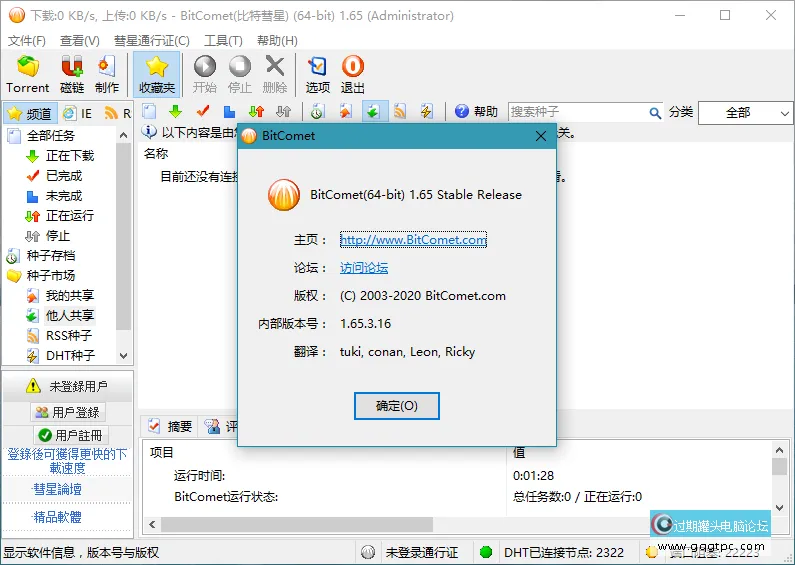Show all tasks via blank page filter icon
Screen dimensions: 795x565
tap(149, 111)
